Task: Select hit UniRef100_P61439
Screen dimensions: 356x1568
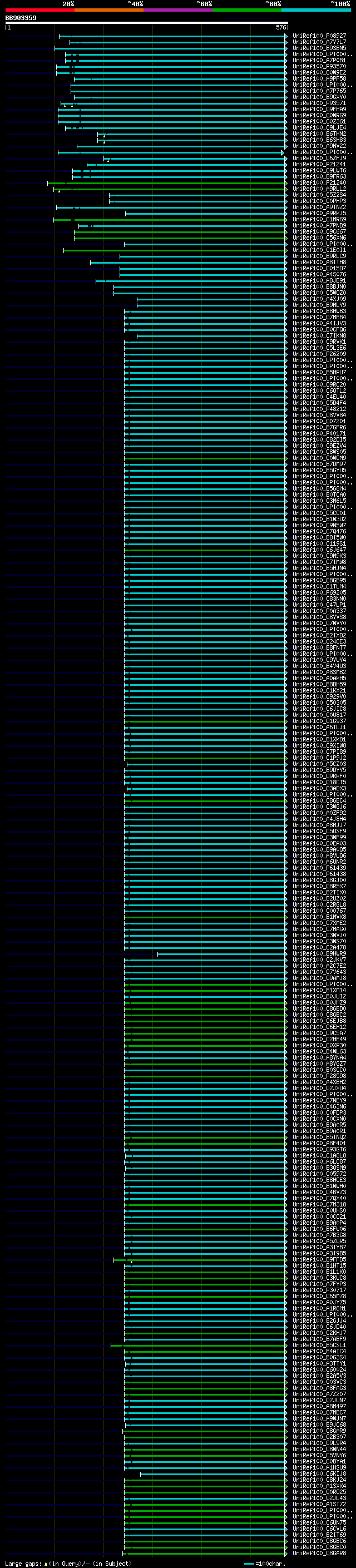Action: [319, 868]
